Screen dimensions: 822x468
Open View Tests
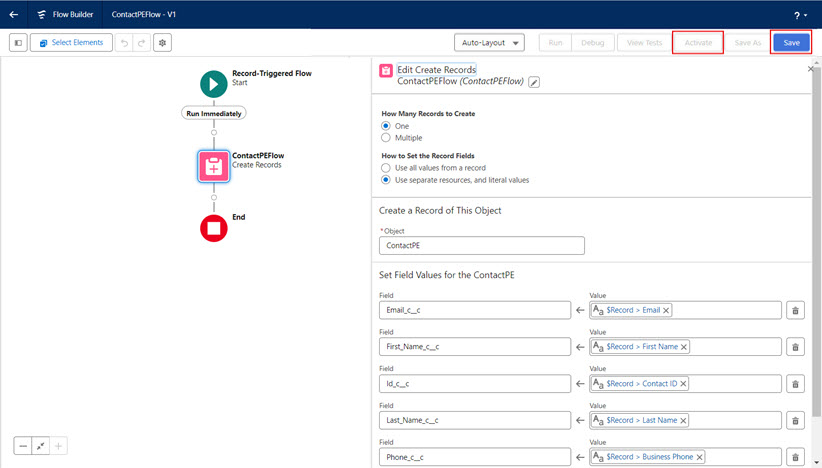click(644, 43)
